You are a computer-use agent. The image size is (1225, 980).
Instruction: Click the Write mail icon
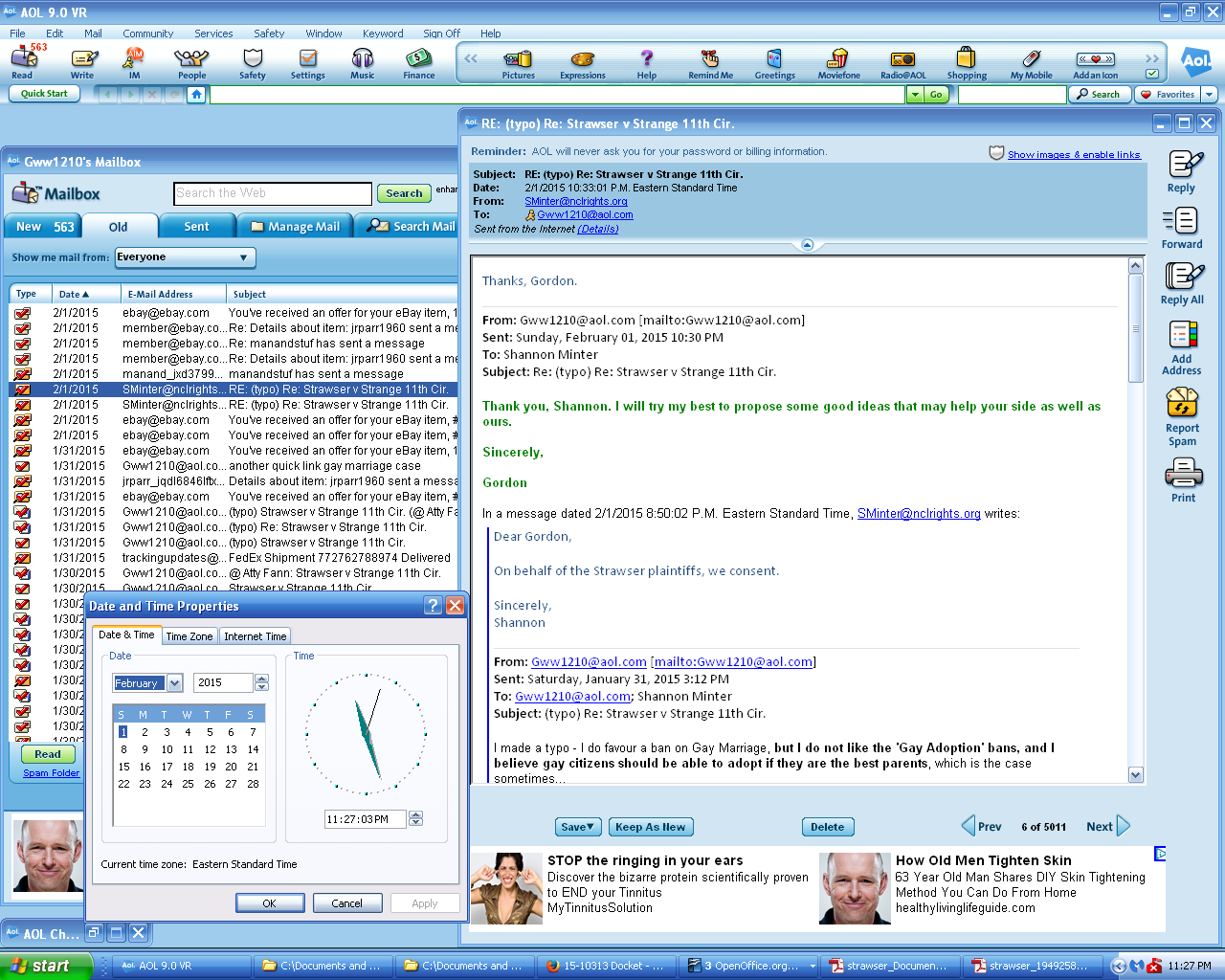82,63
